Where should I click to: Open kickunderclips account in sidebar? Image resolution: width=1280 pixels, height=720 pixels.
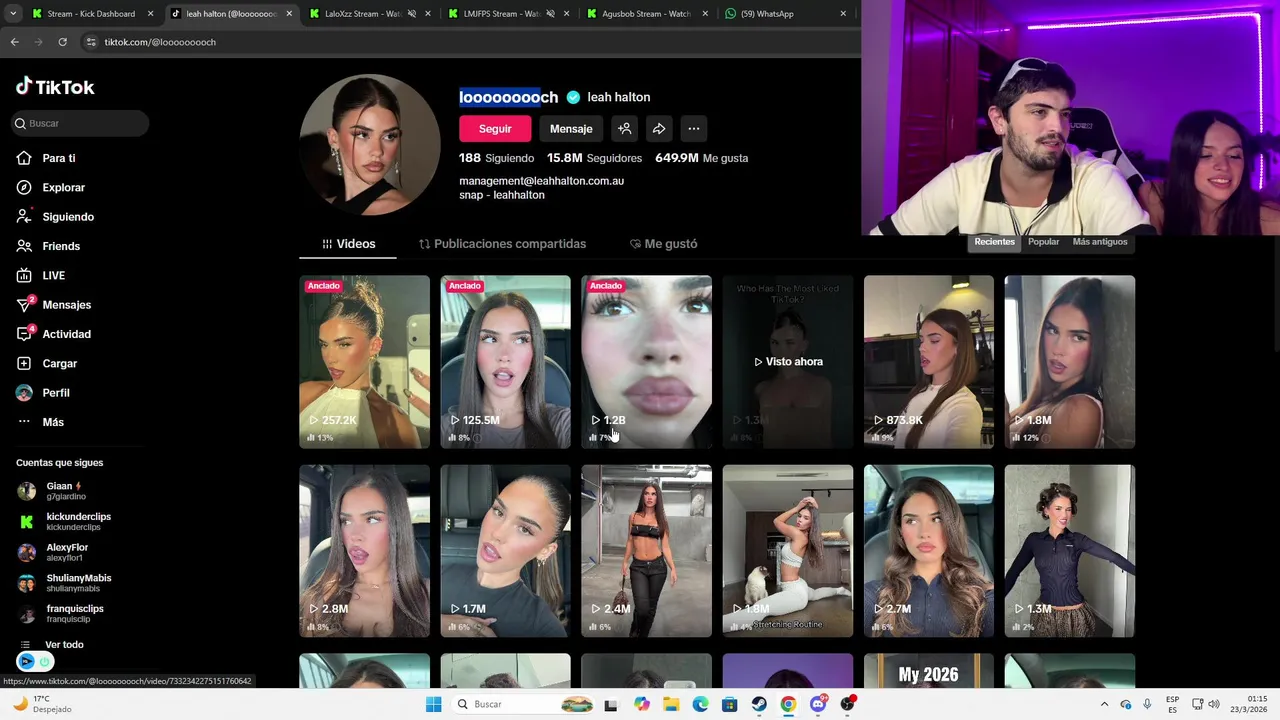click(64, 522)
